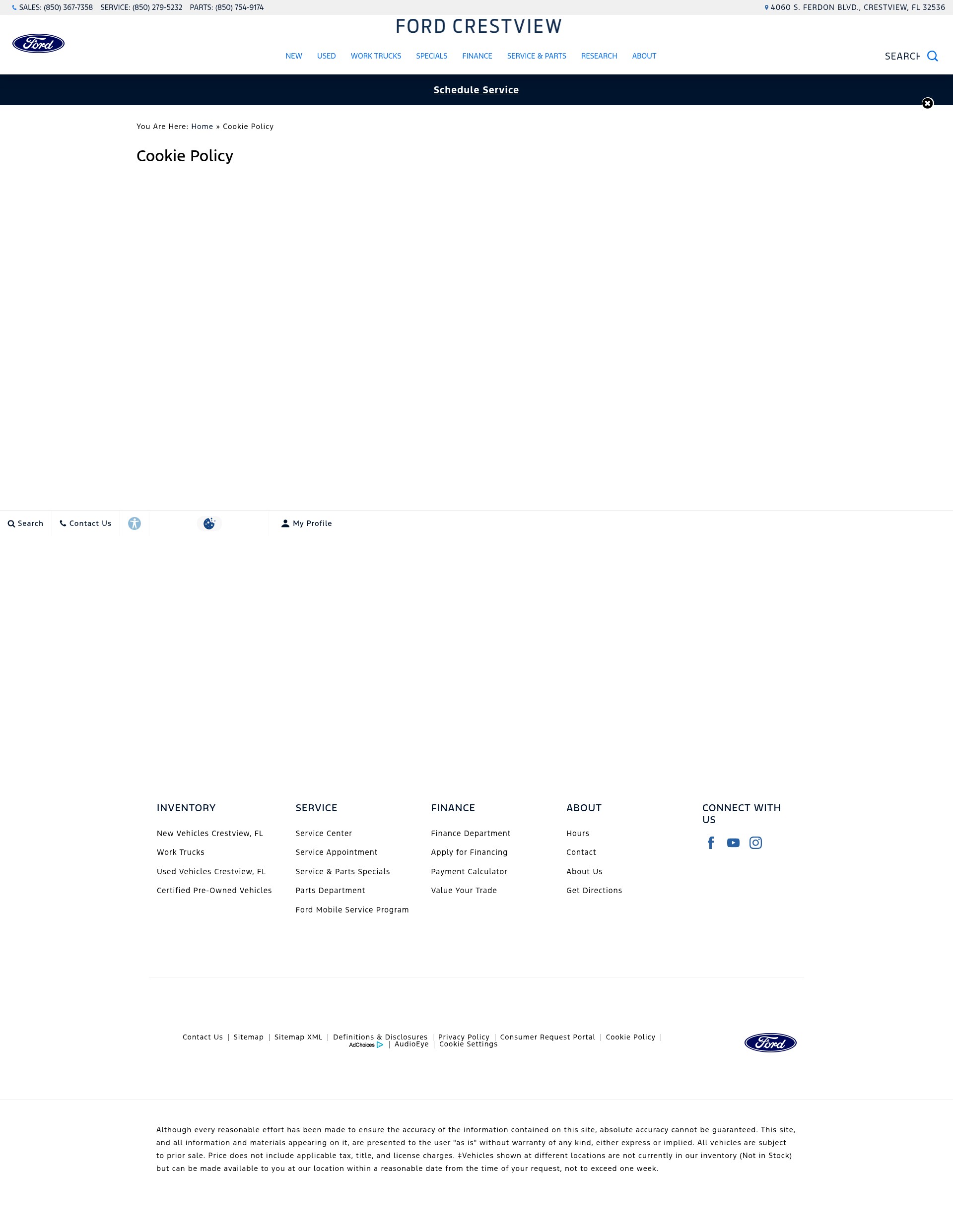Open the SPECIALS menu

(x=432, y=56)
